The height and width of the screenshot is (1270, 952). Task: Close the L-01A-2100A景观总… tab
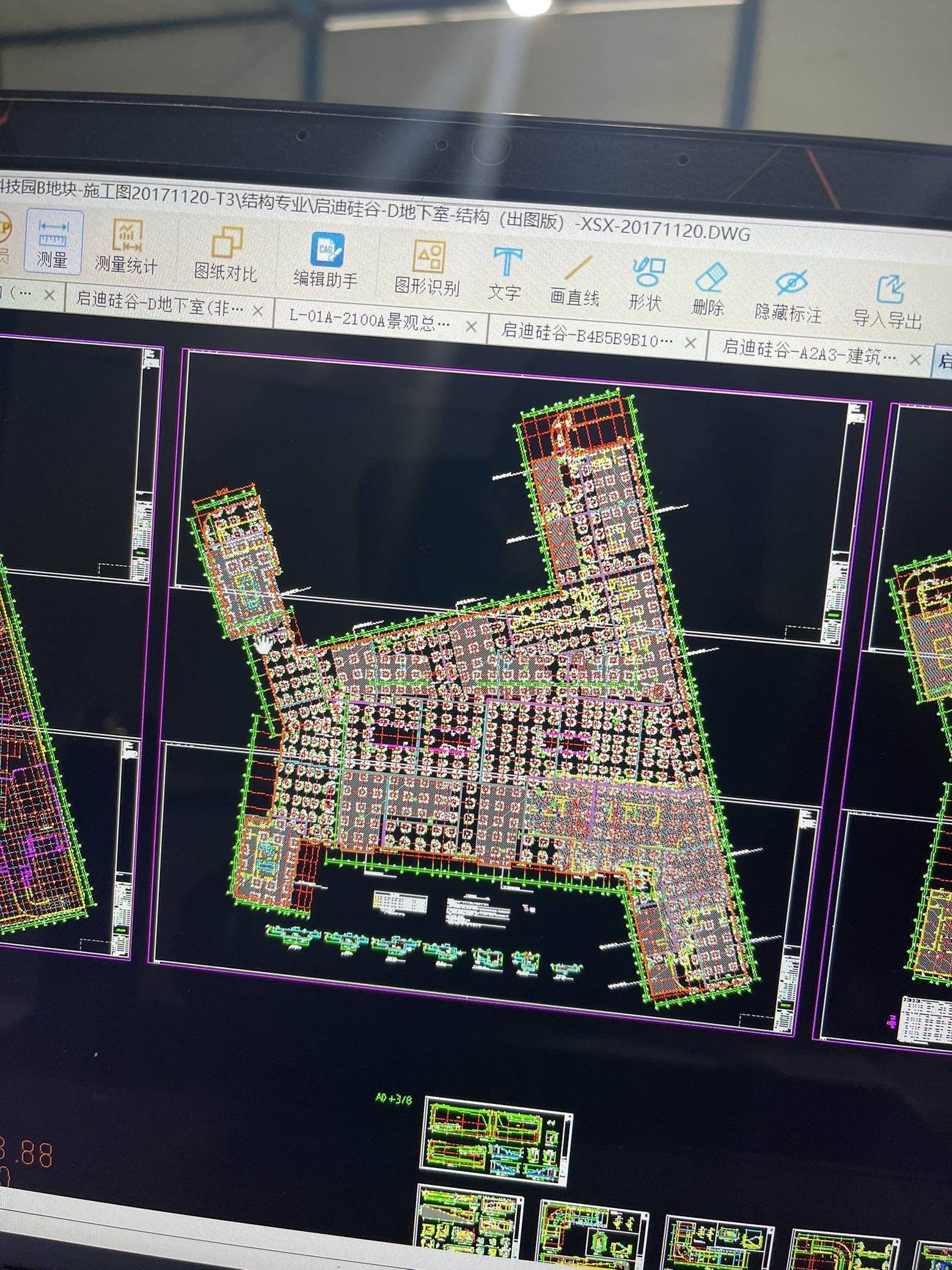pyautogui.click(x=471, y=326)
